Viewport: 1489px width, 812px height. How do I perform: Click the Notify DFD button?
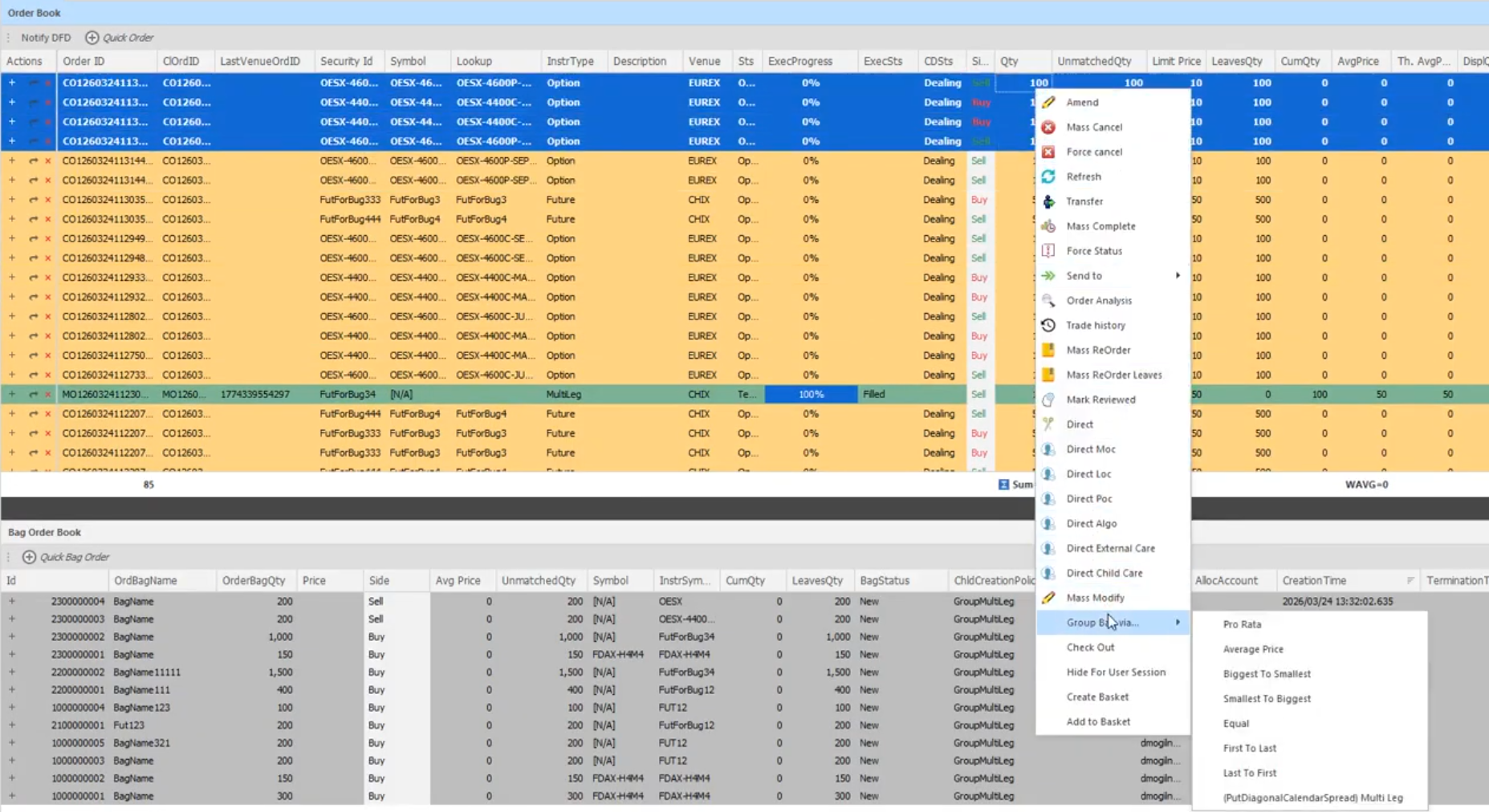click(x=46, y=38)
